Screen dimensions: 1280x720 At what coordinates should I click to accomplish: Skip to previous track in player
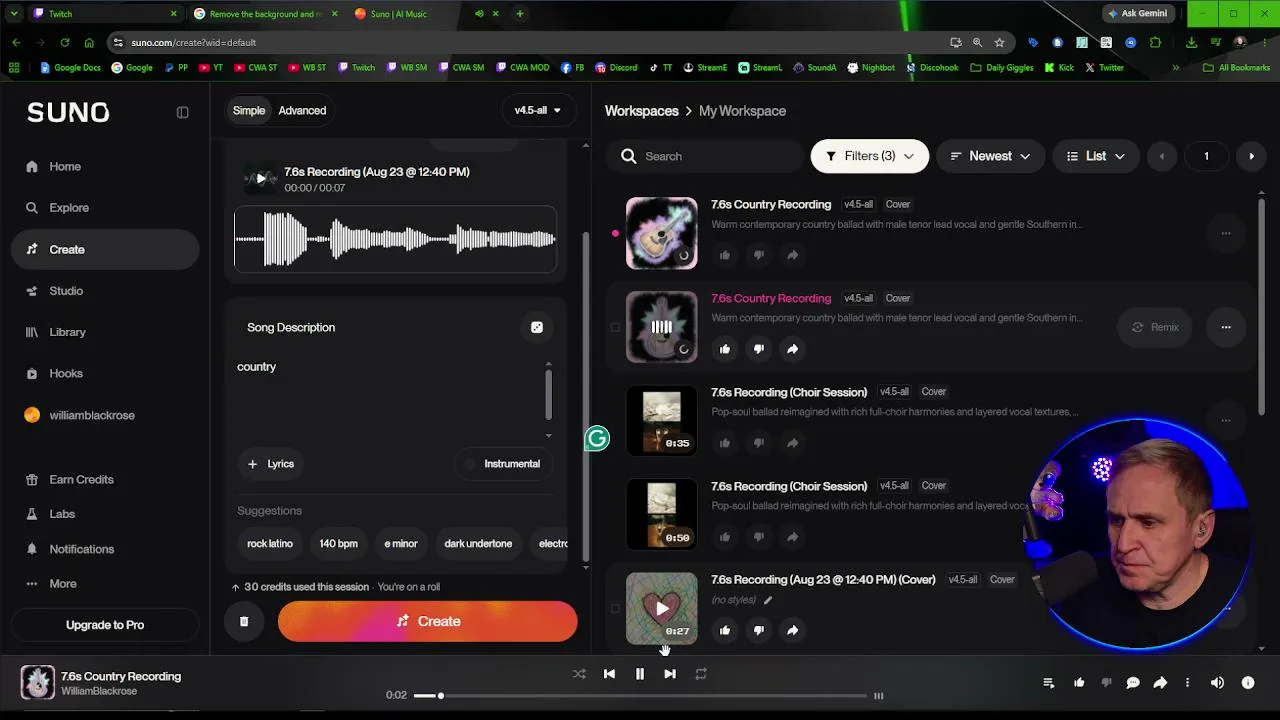click(609, 674)
